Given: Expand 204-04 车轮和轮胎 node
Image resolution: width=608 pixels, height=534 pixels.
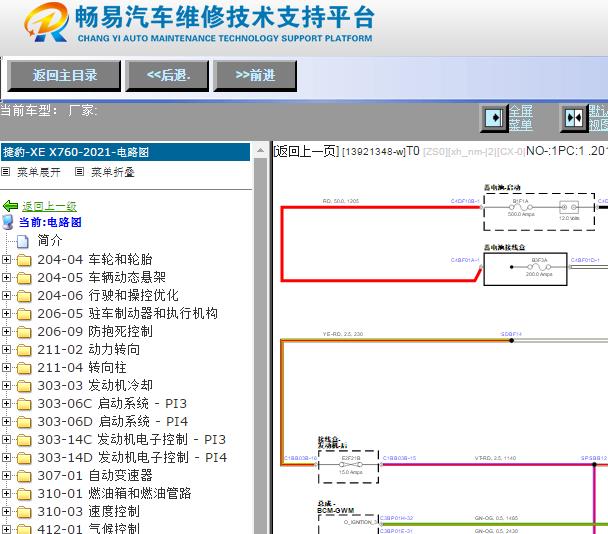Looking at the screenshot, I should click(x=6, y=259).
